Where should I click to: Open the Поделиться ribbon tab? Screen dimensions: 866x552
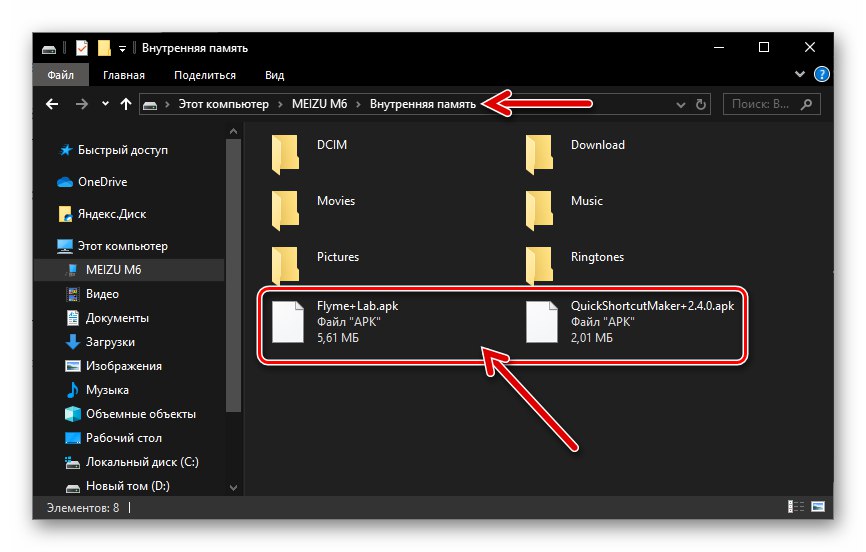tap(204, 75)
